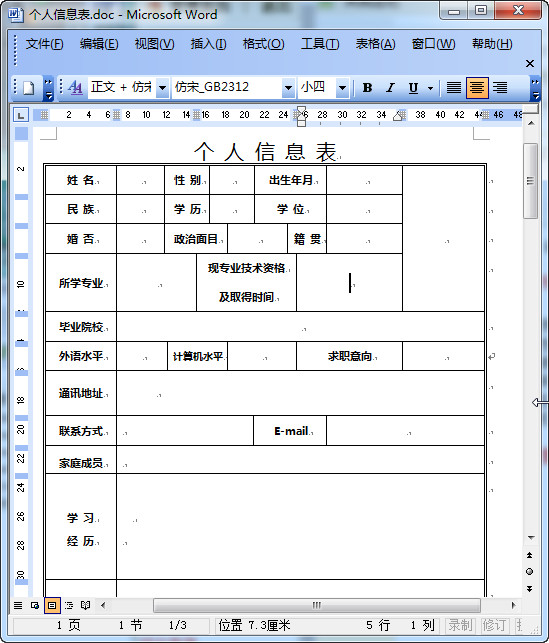Image resolution: width=549 pixels, height=643 pixels.
Task: Click the vertical scrollbar down arrow
Action: tap(531, 538)
